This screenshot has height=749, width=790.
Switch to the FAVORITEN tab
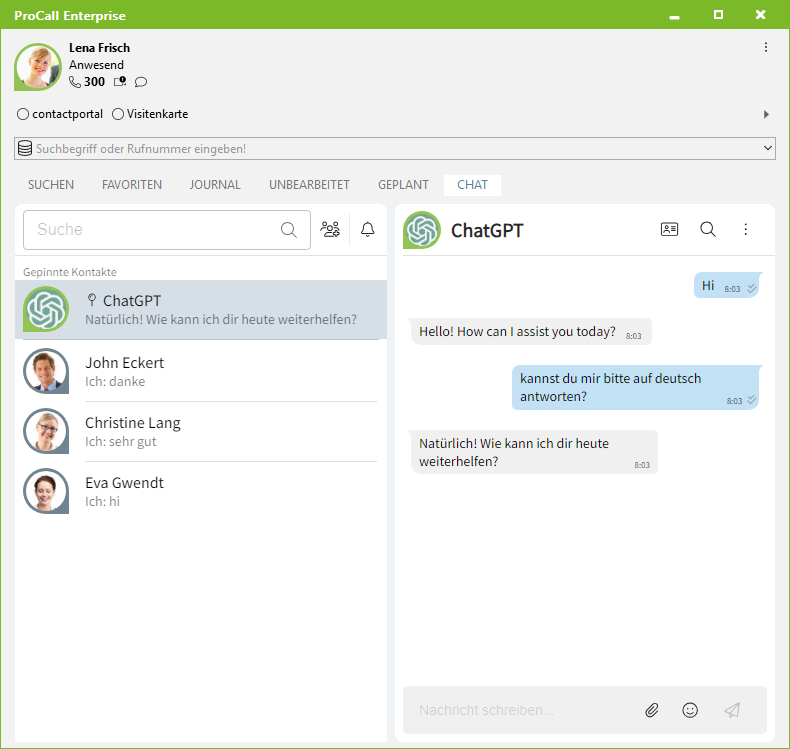point(132,185)
